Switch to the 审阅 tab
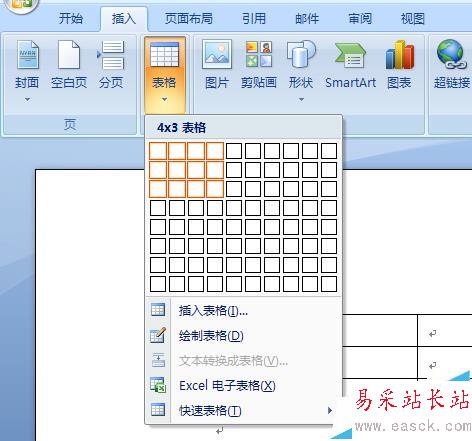The width and height of the screenshot is (472, 441). (360, 19)
